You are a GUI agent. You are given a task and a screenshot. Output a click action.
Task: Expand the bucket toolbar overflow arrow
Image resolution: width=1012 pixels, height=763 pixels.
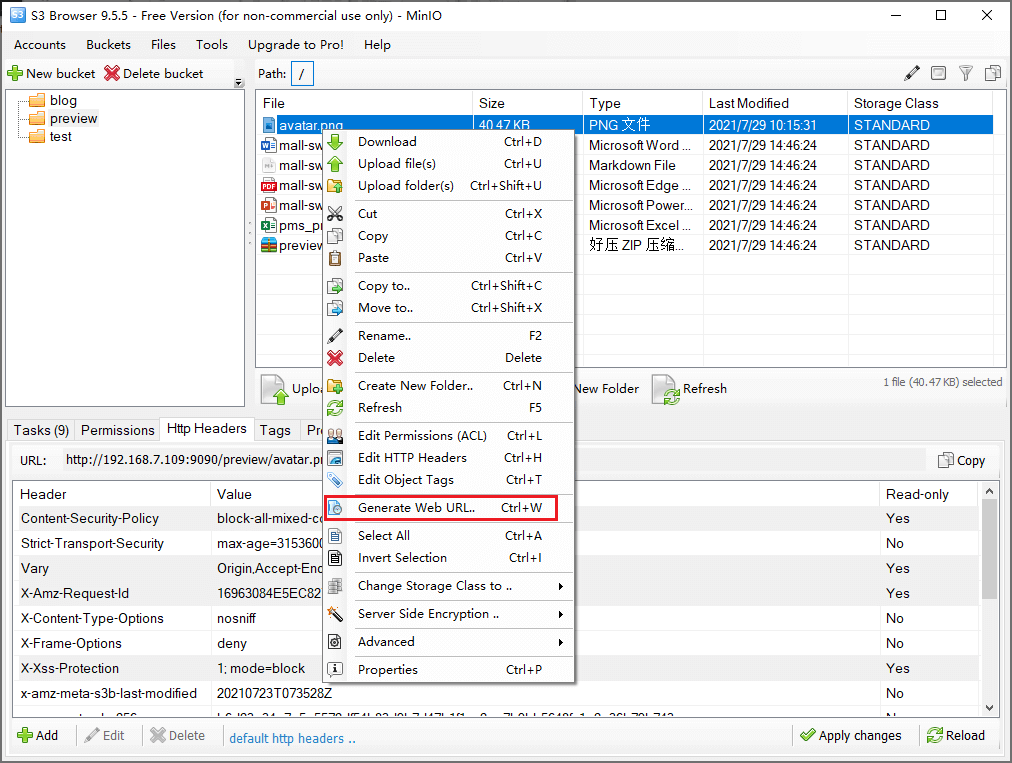238,82
